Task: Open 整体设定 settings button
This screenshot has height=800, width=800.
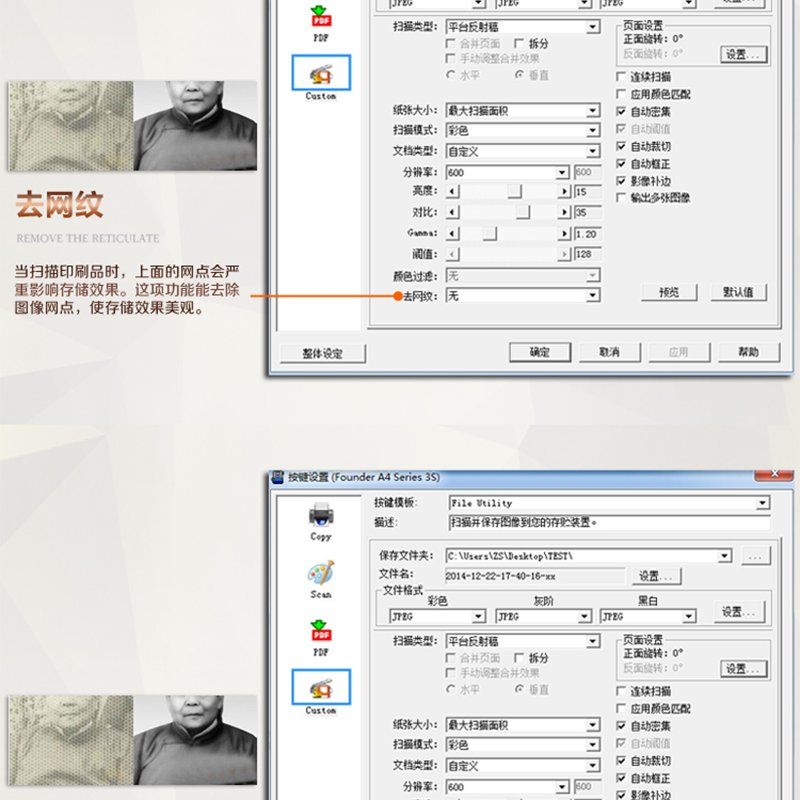Action: click(x=321, y=353)
